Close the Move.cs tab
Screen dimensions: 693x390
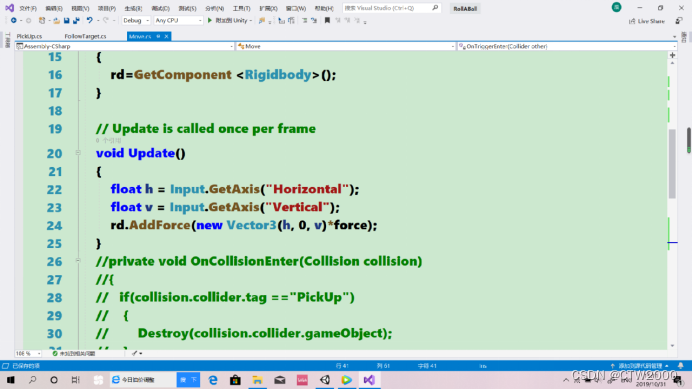(166, 36)
